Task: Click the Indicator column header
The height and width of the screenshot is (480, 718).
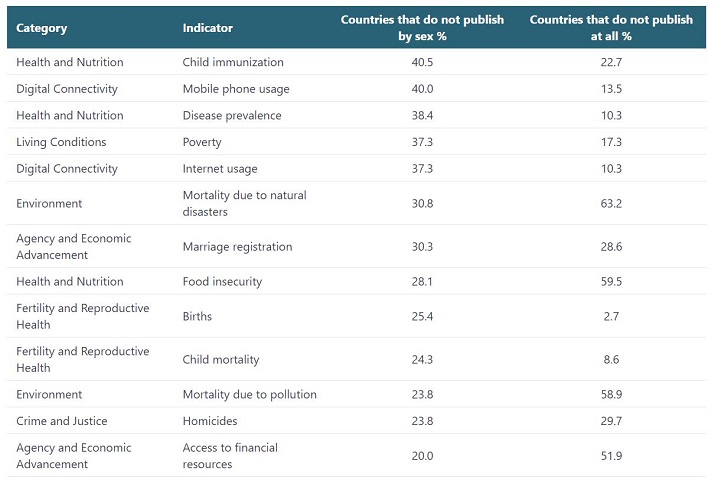Action: 208,28
